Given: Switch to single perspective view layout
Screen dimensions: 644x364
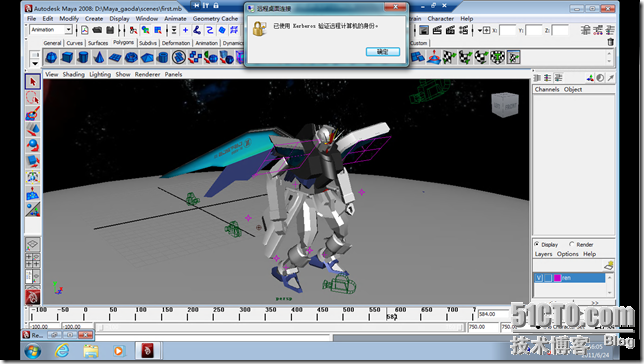Looking at the screenshot, I should point(33,244).
